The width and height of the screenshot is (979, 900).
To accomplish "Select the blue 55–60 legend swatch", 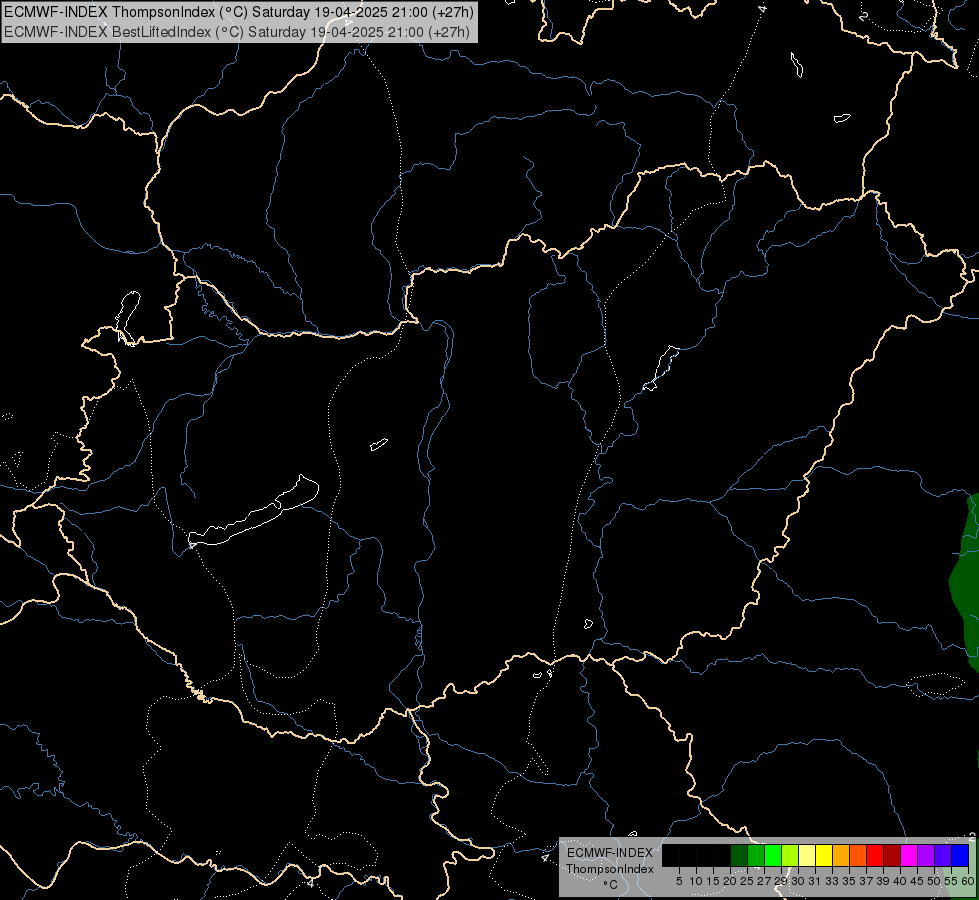I will (x=960, y=855).
